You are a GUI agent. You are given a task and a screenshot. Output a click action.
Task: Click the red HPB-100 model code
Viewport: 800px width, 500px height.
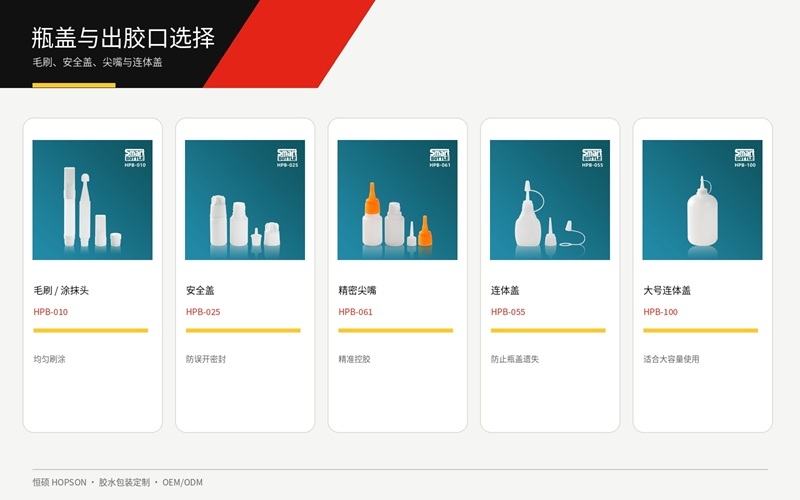661,312
